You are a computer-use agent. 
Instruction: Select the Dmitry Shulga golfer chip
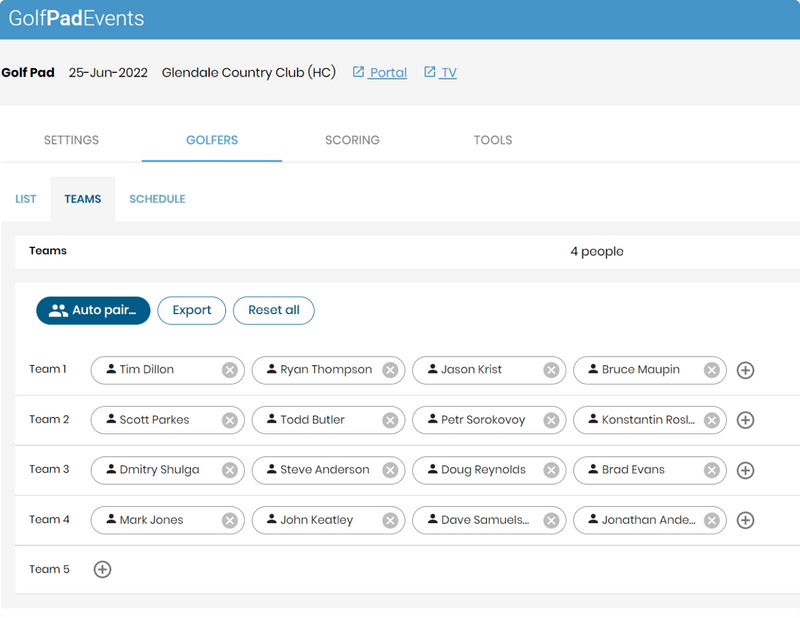click(167, 470)
